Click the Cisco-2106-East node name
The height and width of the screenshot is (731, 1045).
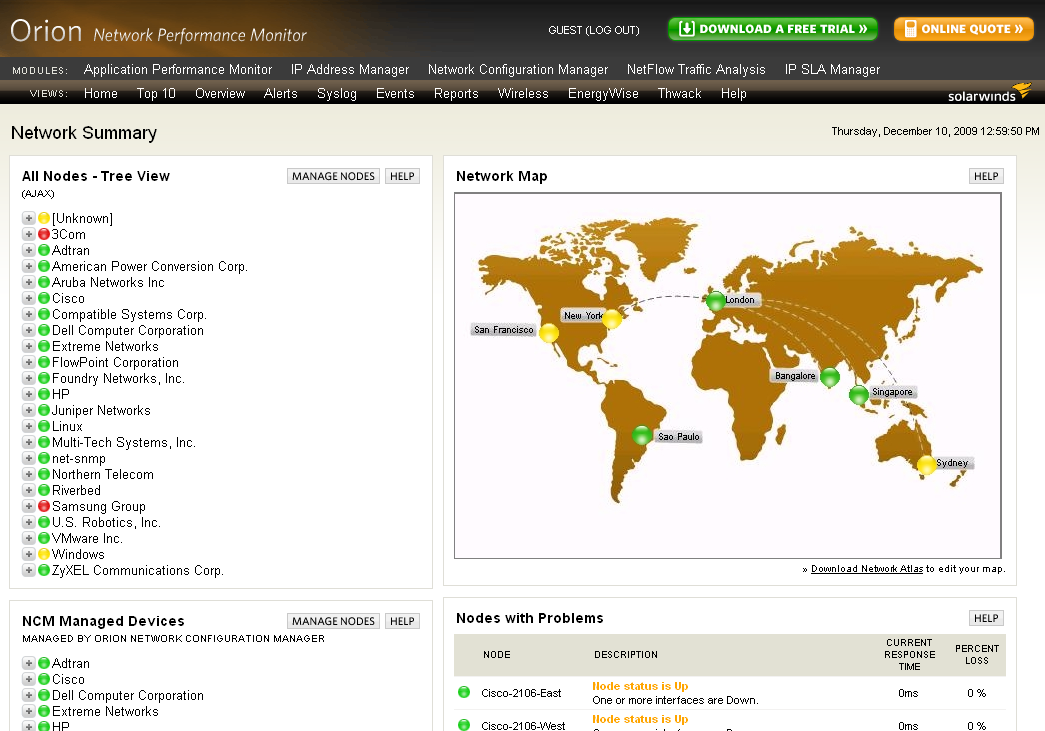(521, 693)
